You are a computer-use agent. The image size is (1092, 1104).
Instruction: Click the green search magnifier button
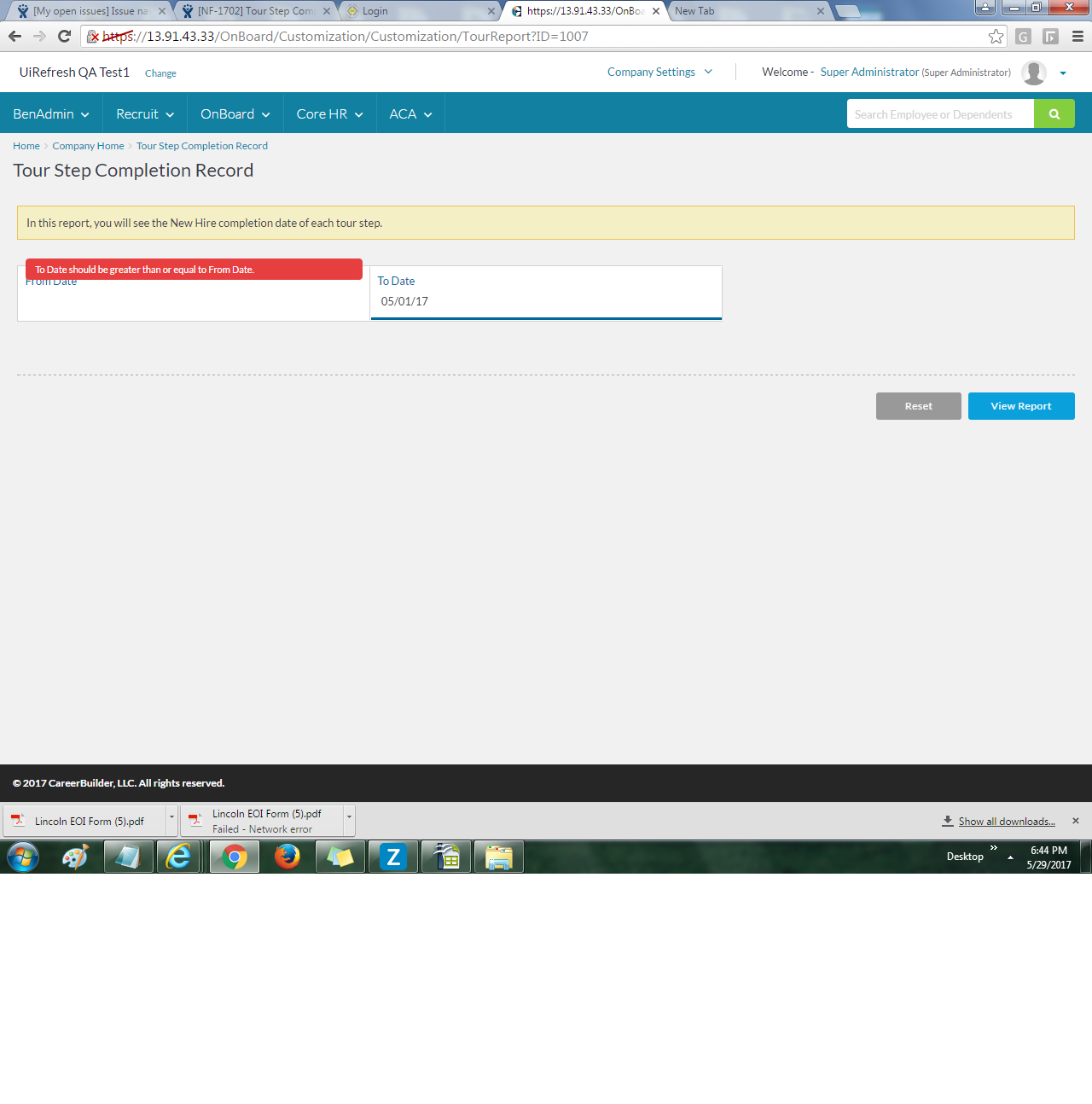click(x=1054, y=114)
